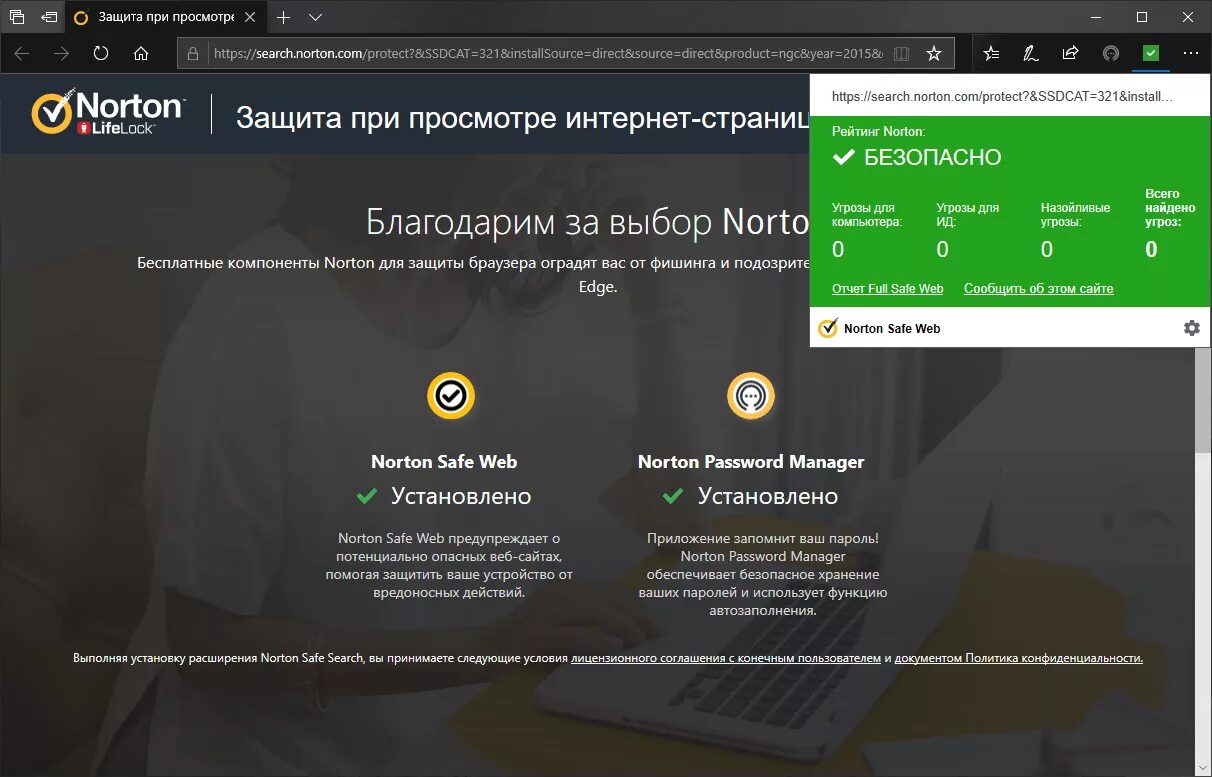Click Установлено status under Password Manager
Screen dimensions: 1212x777
[x=768, y=496]
